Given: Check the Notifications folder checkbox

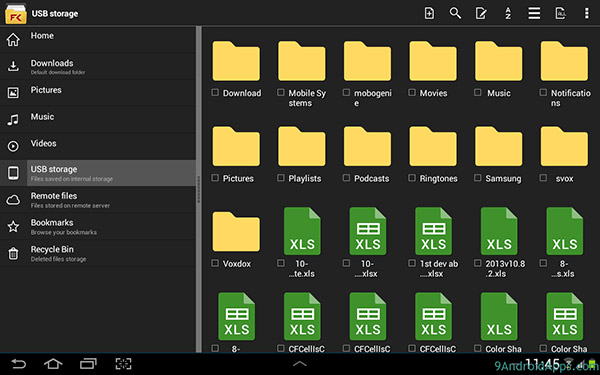Looking at the screenshot, I should tap(543, 92).
